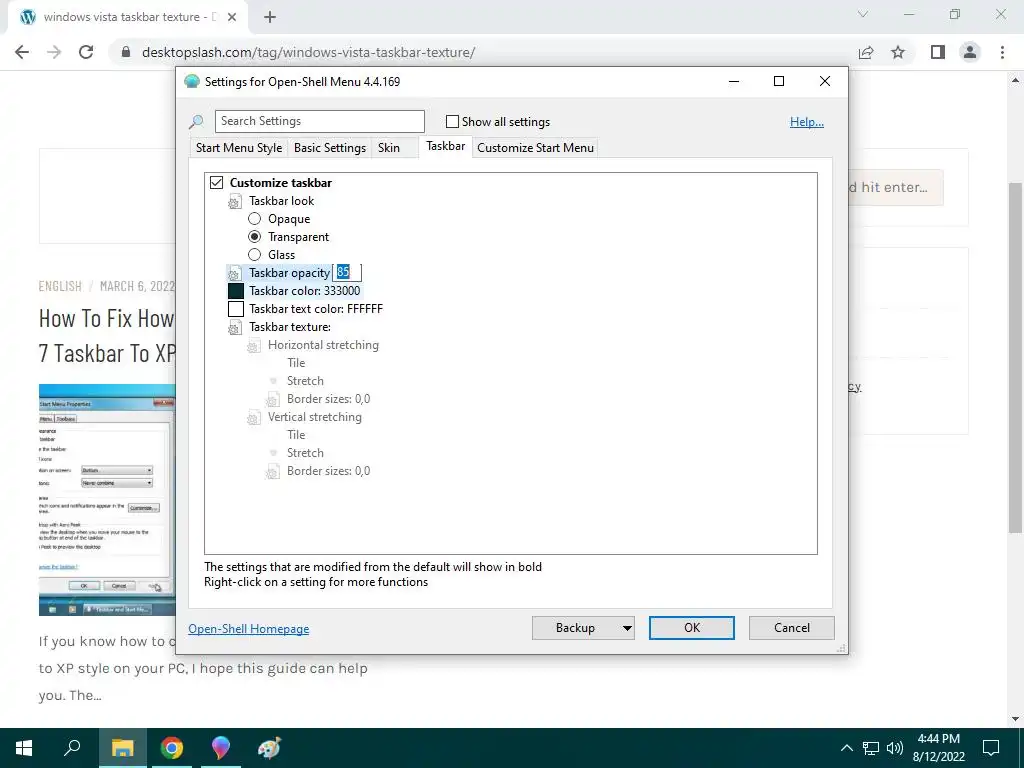
Task: Open the Chrome profile avatar
Action: (x=970, y=52)
